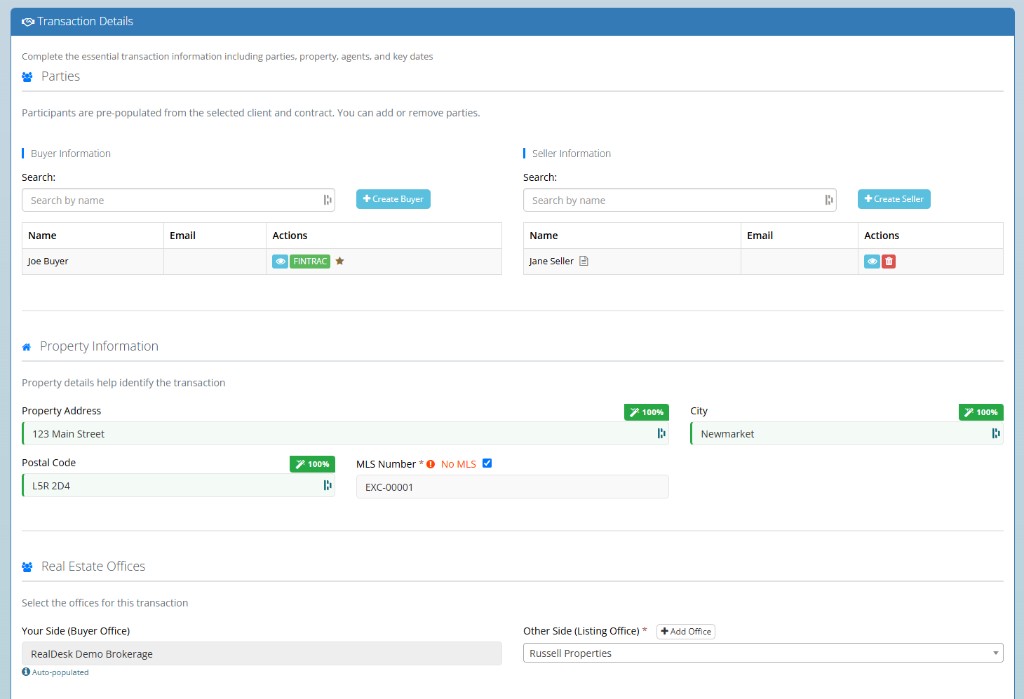The image size is (1024, 699).
Task: Click the Seller Information heading
Action: (571, 154)
